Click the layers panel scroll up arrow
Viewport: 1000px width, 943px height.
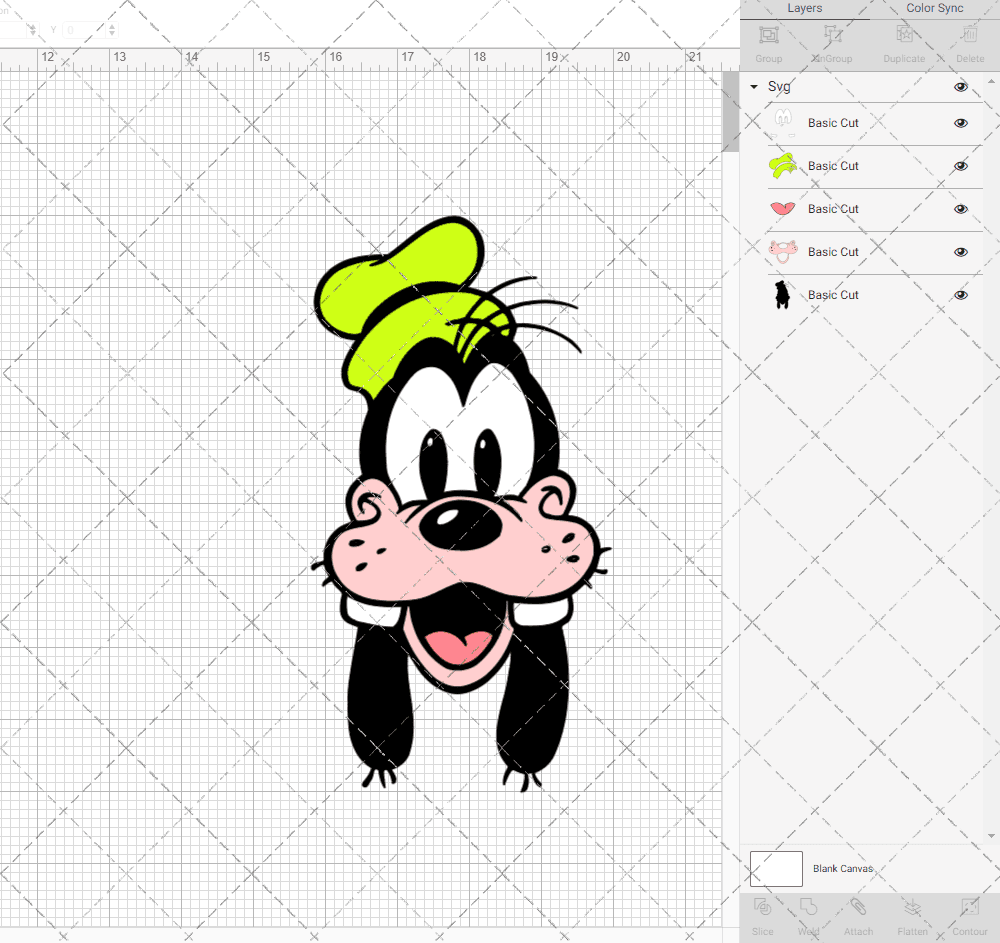pos(990,82)
